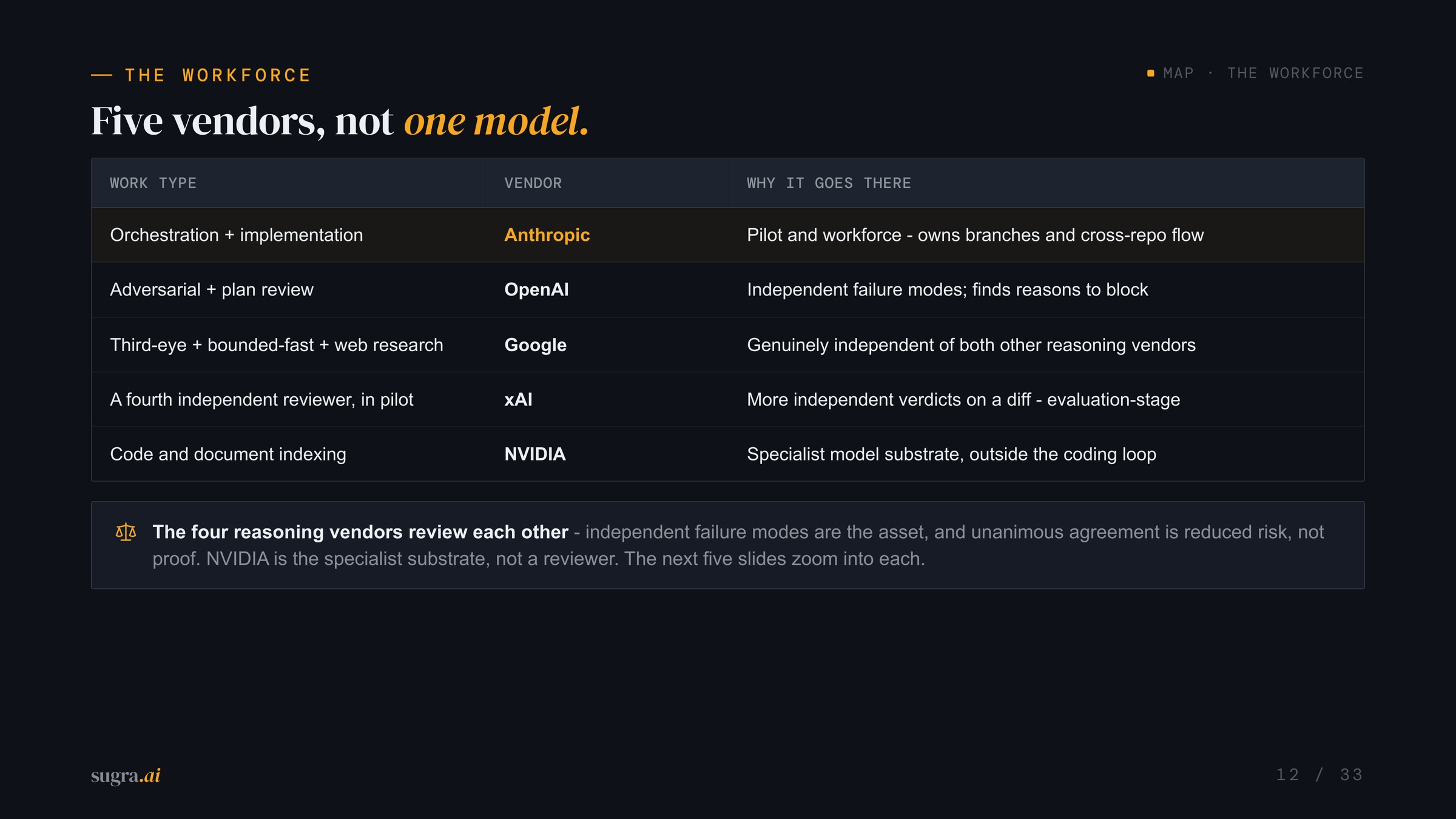Click the VENDOR column header

click(x=533, y=183)
